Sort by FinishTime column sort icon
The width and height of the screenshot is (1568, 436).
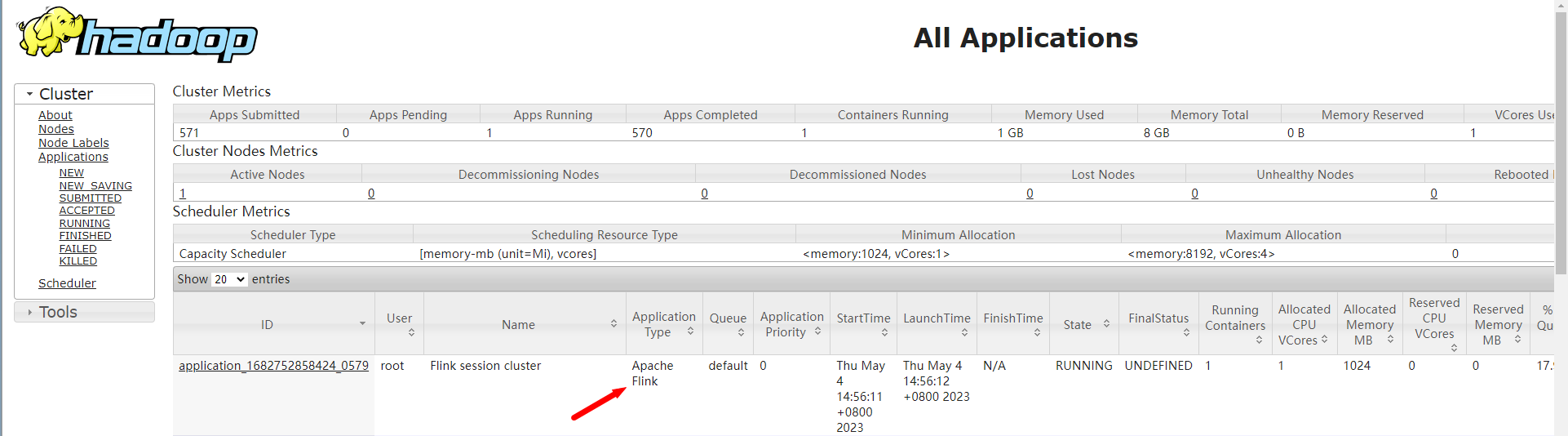(x=1037, y=332)
